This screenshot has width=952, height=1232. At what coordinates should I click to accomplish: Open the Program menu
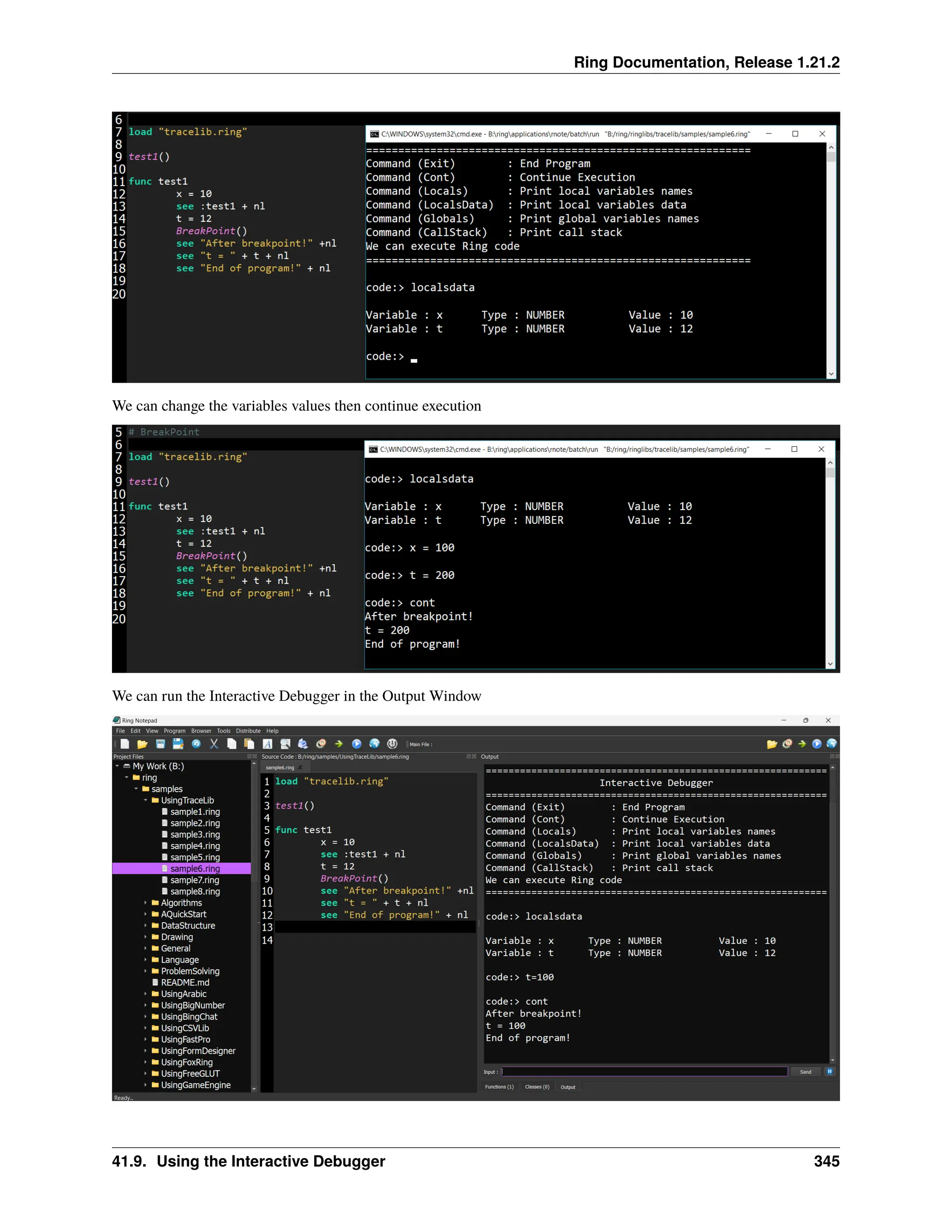coord(174,731)
